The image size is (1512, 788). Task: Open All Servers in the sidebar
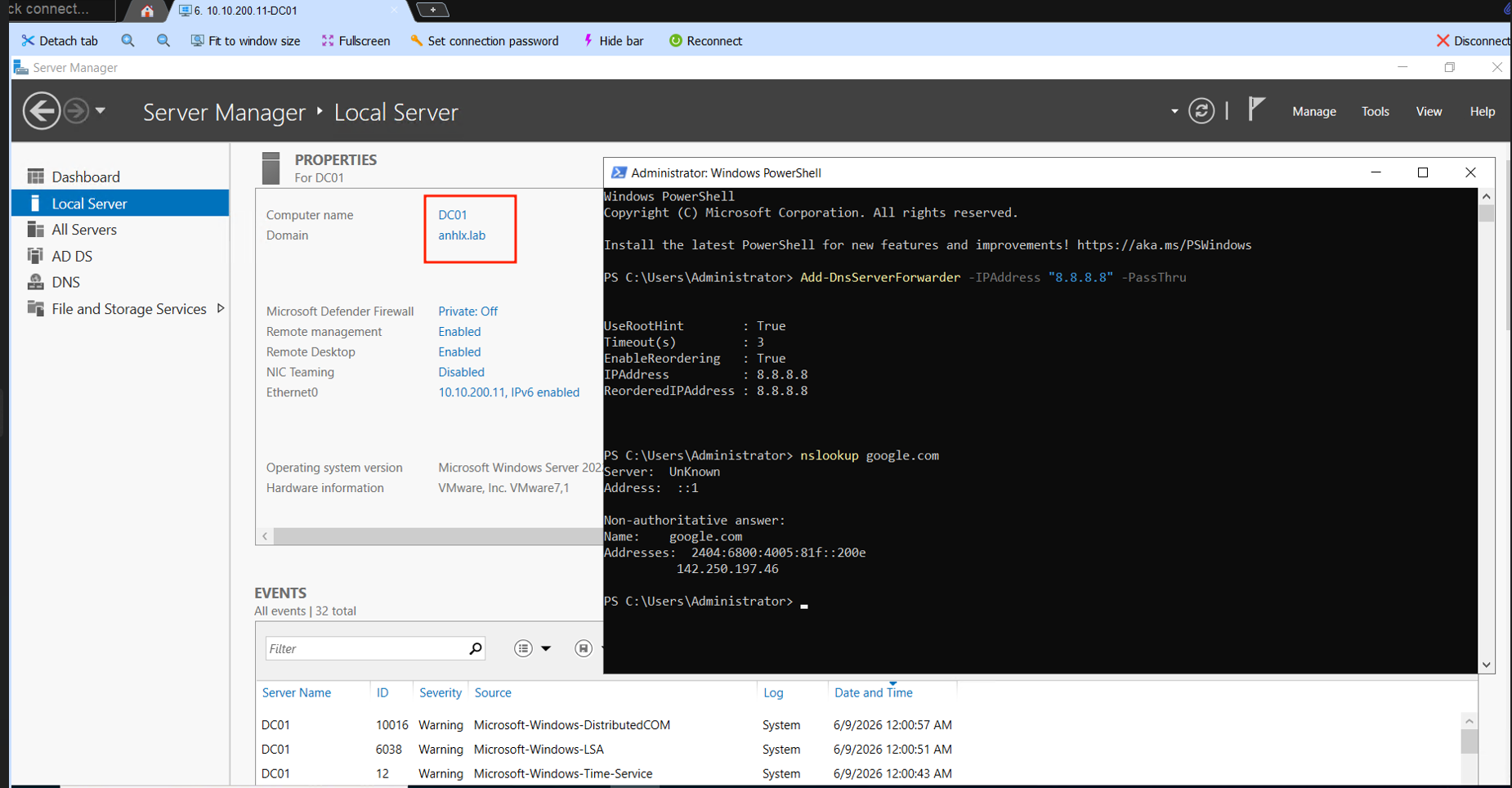120,230
